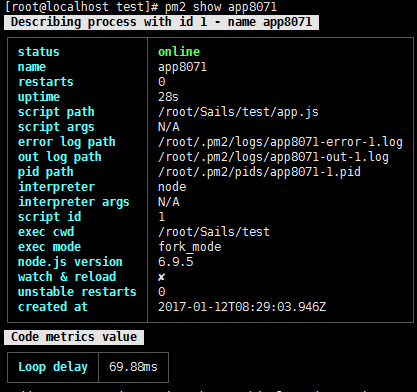Select the green 'online' status value
The width and height of the screenshot is (417, 392).
[179, 52]
